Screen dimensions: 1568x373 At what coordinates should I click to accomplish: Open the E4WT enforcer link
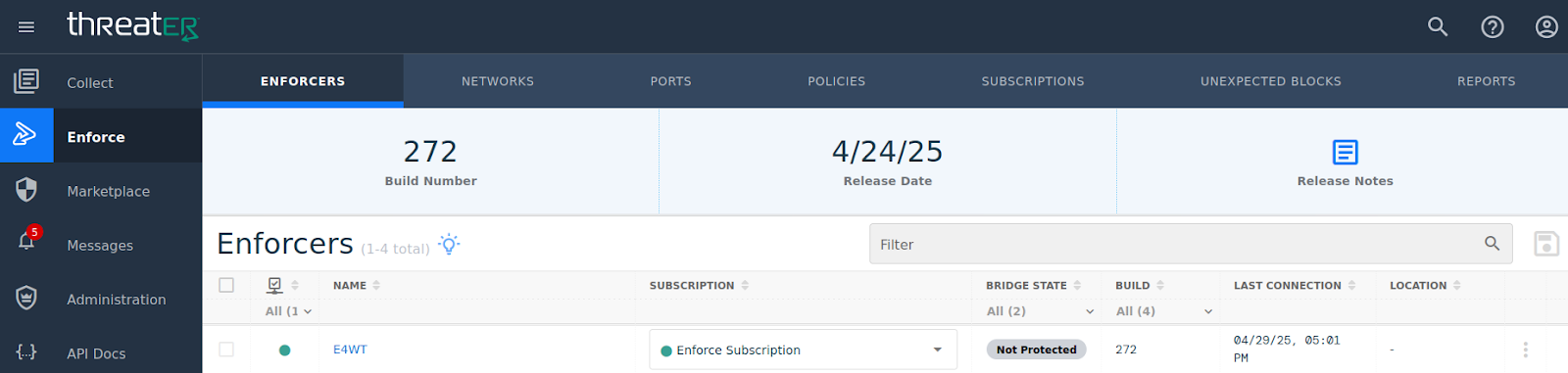(350, 350)
